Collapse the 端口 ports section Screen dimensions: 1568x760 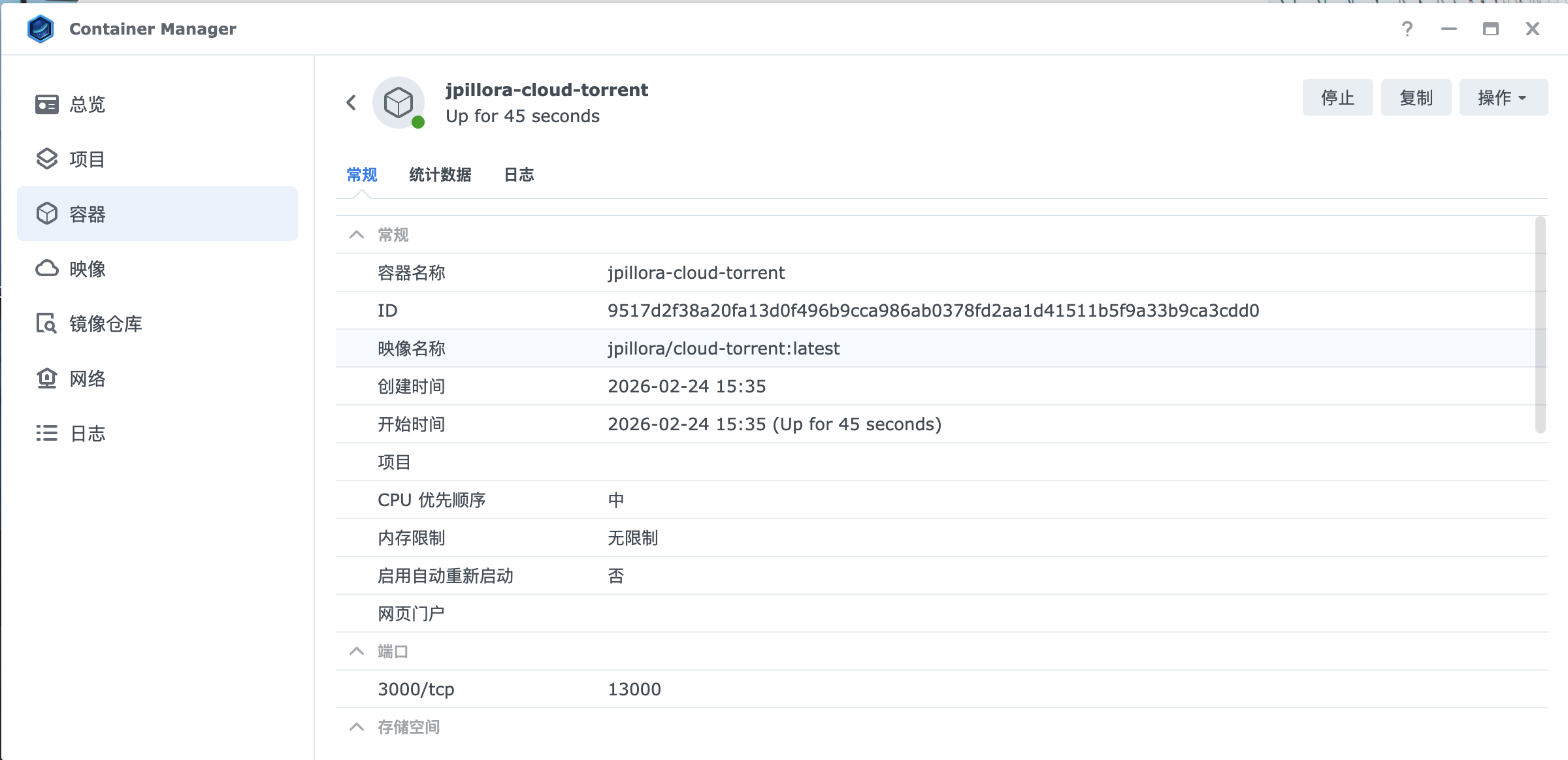pyautogui.click(x=357, y=652)
